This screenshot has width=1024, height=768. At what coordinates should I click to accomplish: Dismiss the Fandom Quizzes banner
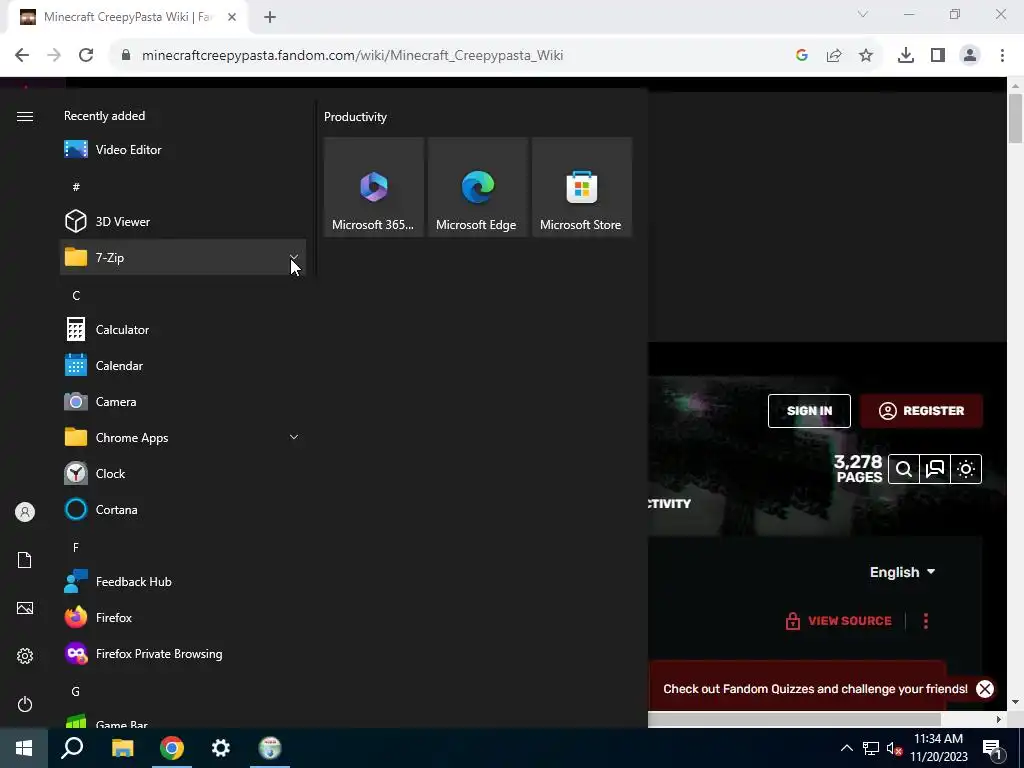(985, 689)
